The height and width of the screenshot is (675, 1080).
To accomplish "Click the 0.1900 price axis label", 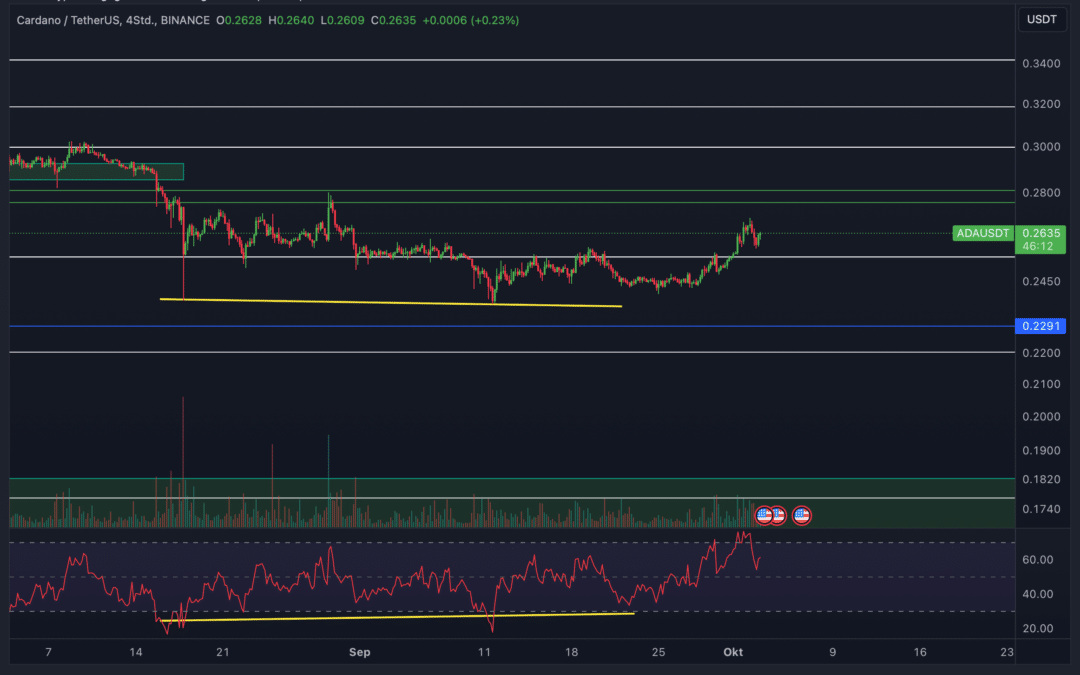I will (1041, 450).
